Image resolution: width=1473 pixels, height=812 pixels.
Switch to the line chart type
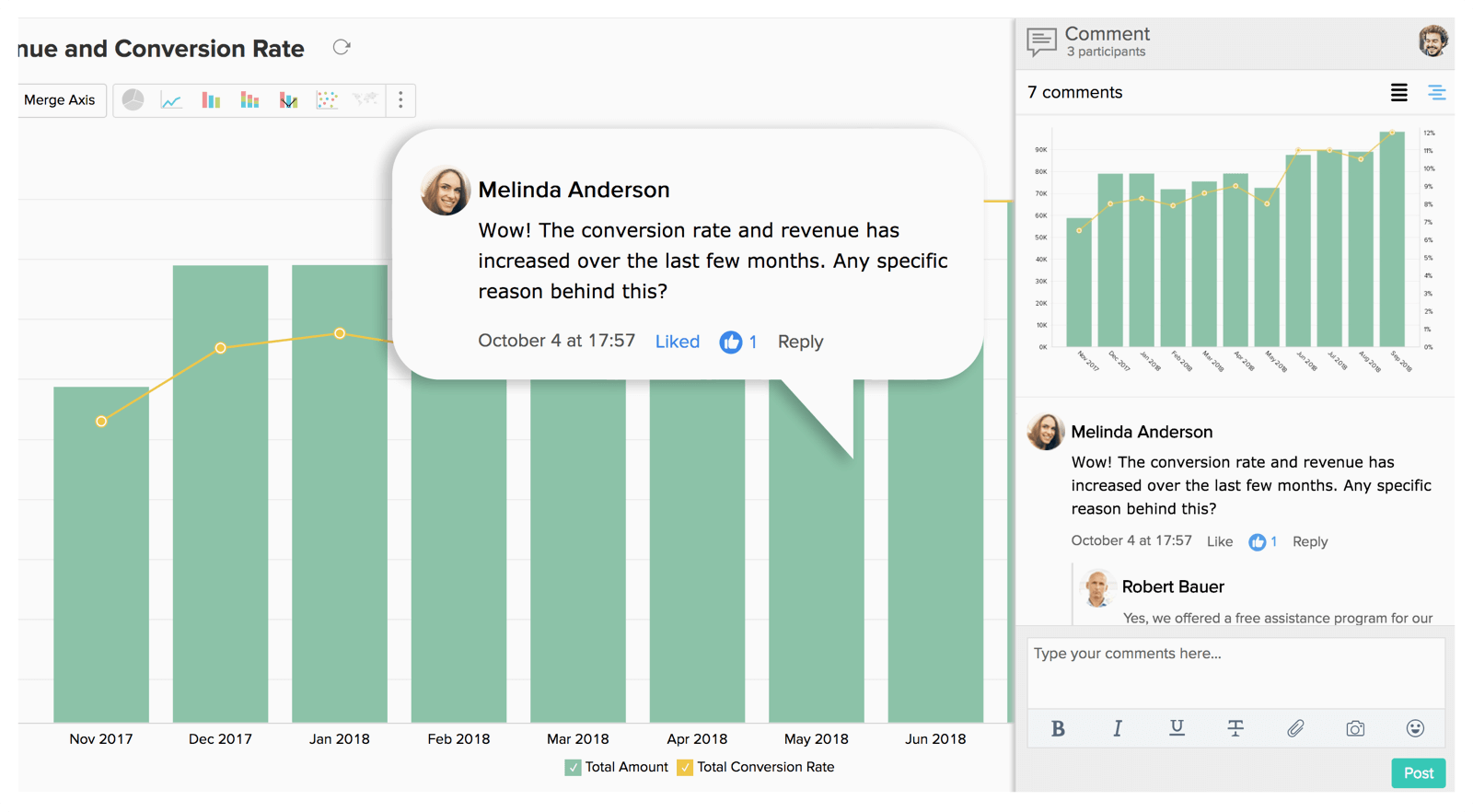coord(171,100)
